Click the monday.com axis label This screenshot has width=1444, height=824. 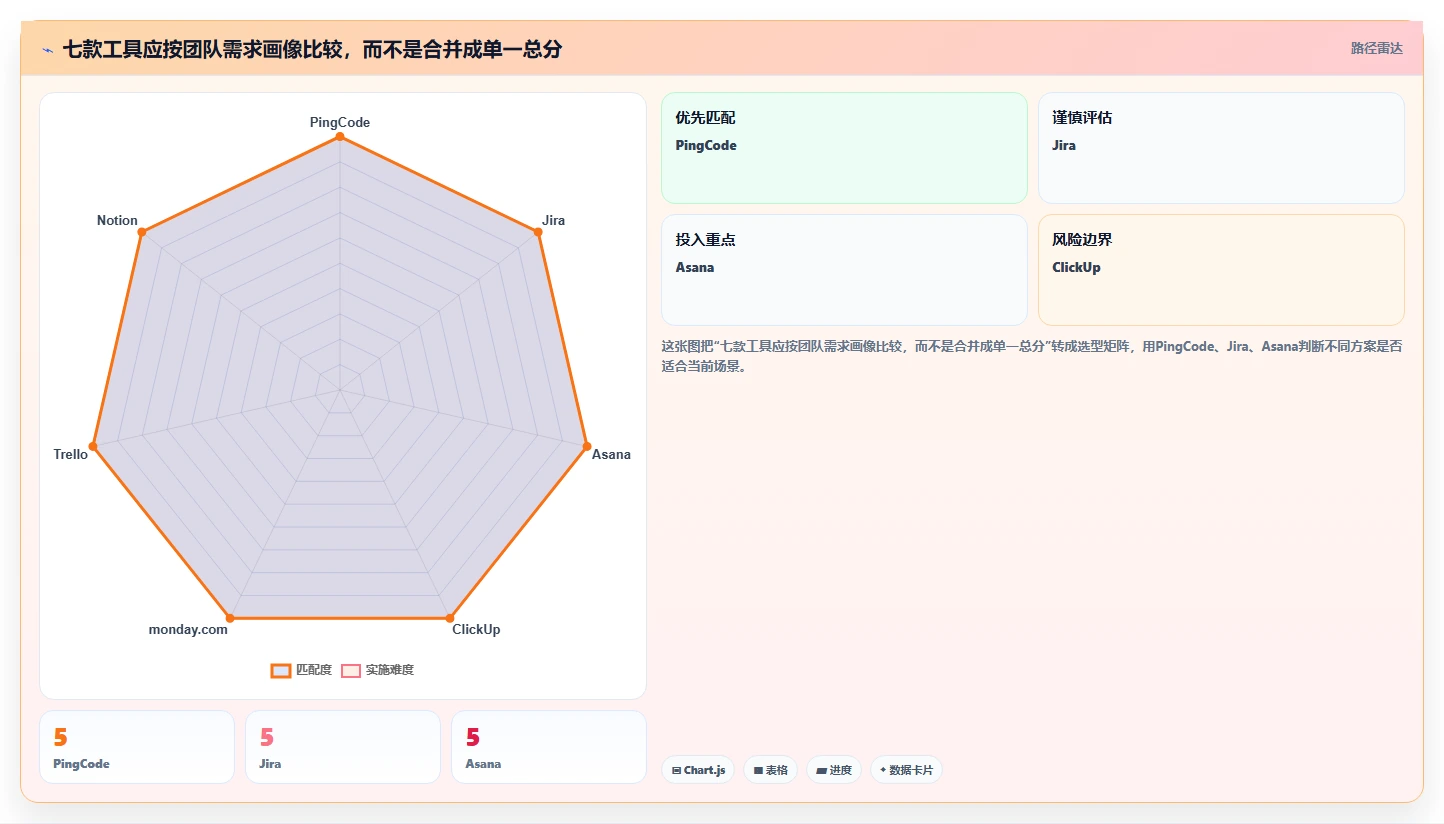pos(188,629)
